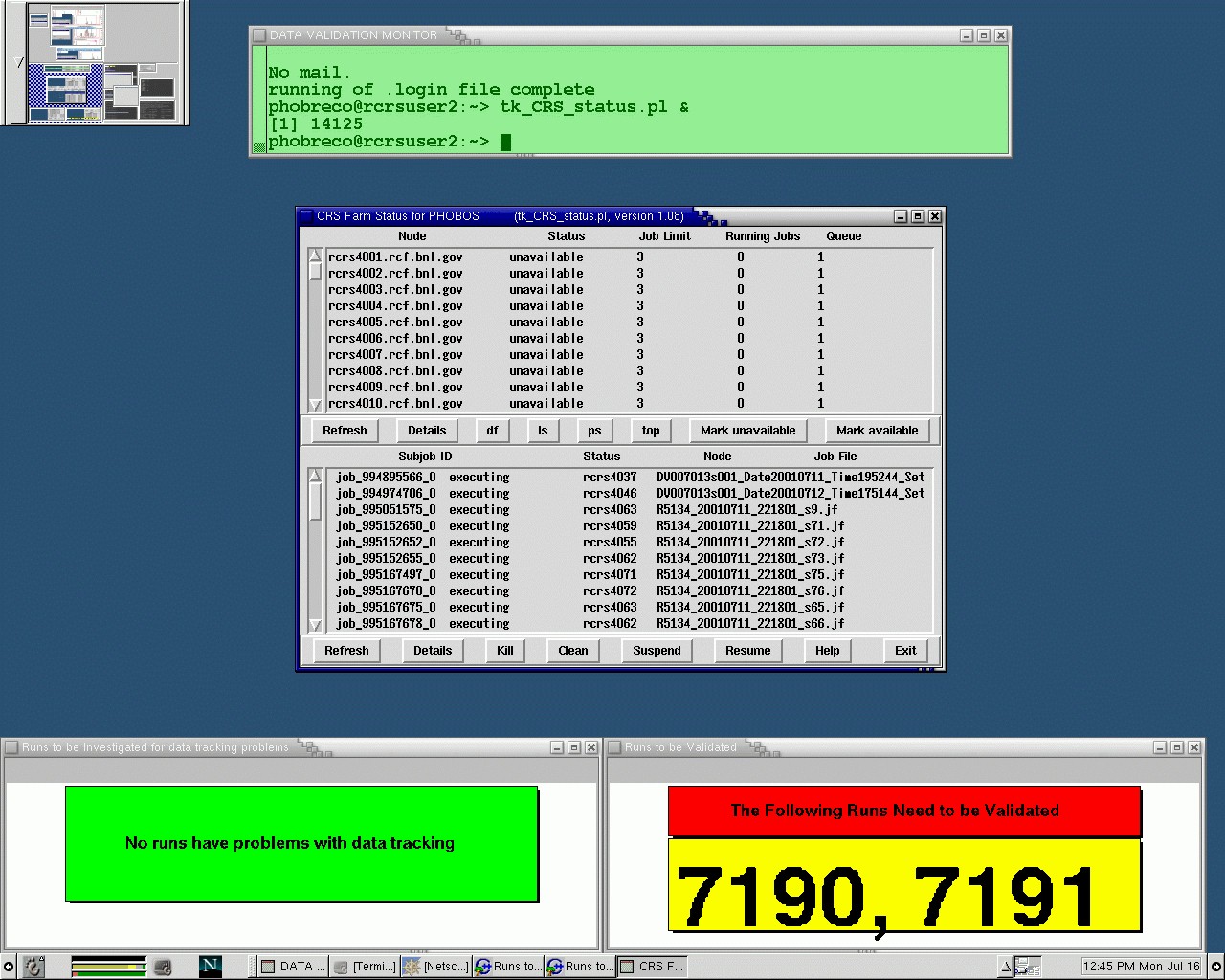Click Mark unavailable button
This screenshot has height=980, width=1225.
click(748, 431)
